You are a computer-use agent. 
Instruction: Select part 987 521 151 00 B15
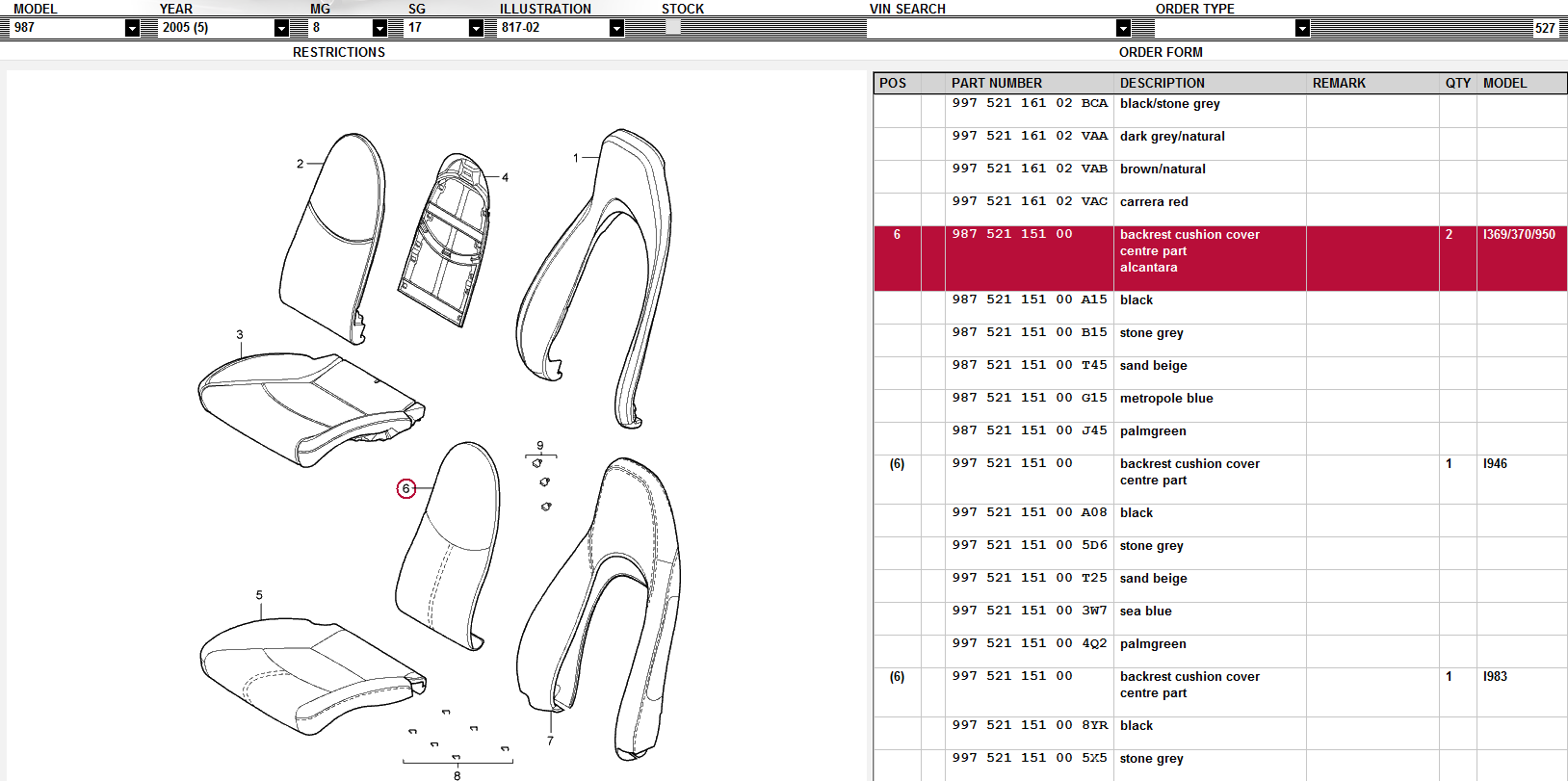(x=1030, y=332)
